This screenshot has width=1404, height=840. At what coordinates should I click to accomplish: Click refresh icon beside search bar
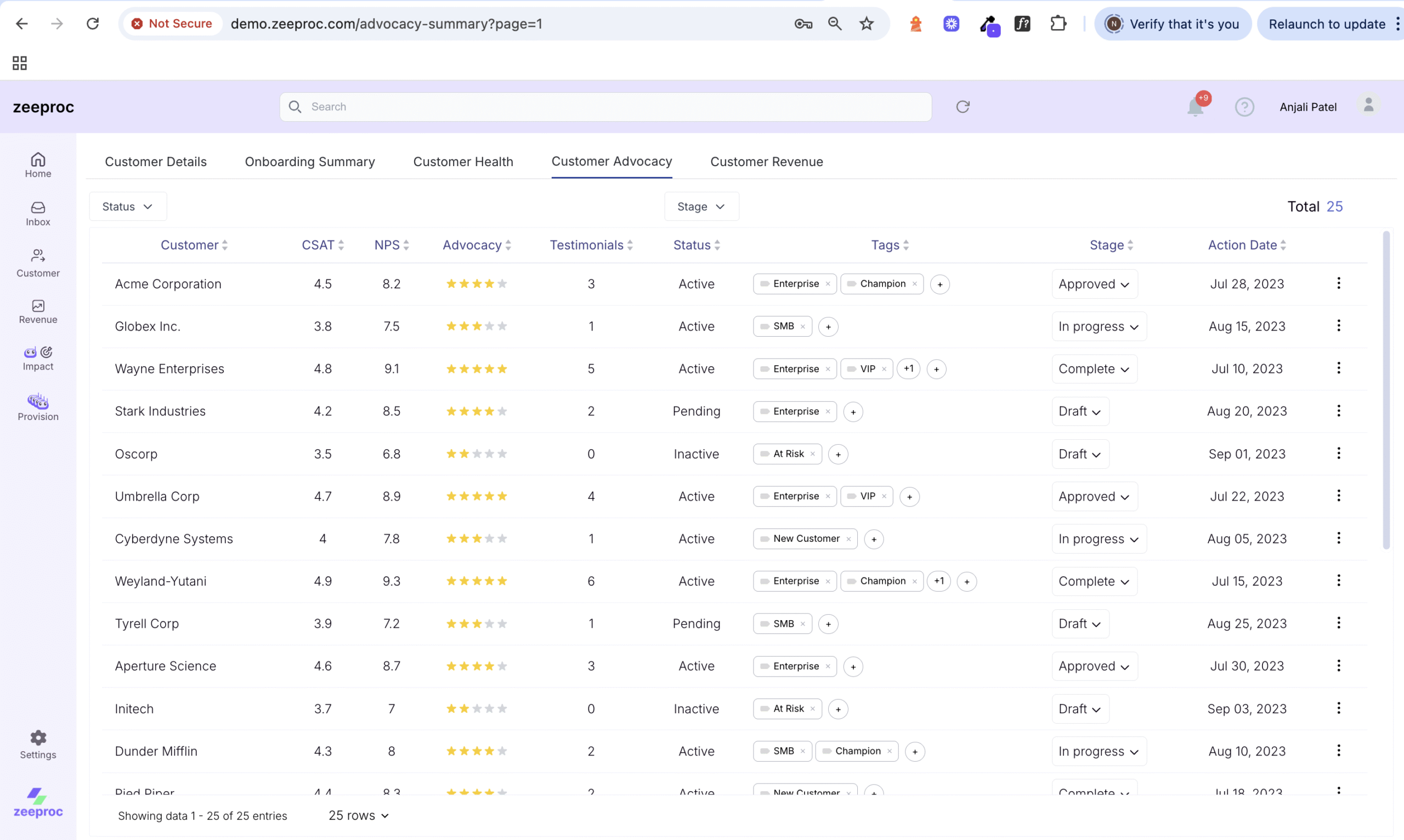(x=963, y=106)
